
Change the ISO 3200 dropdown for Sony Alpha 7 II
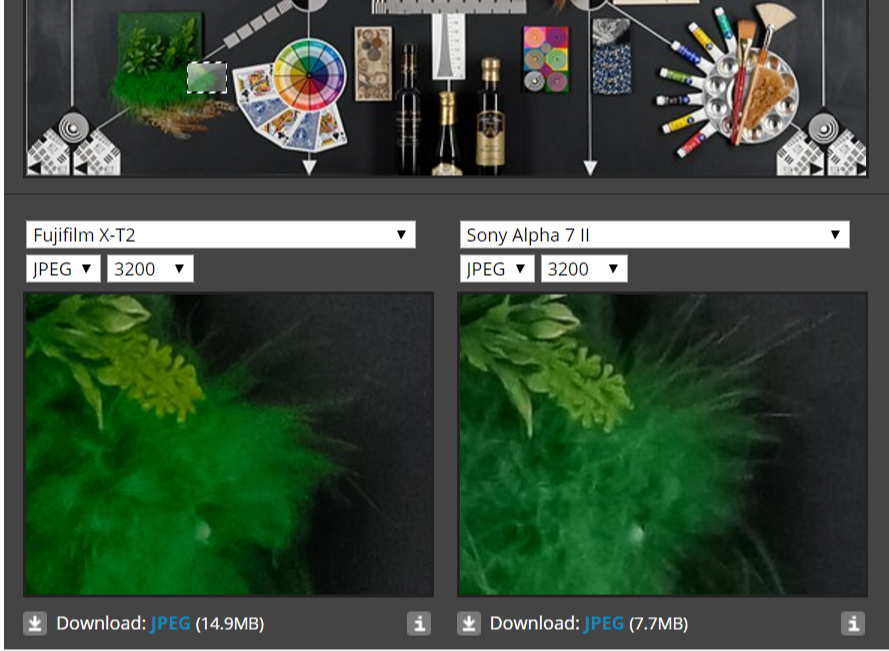point(584,269)
